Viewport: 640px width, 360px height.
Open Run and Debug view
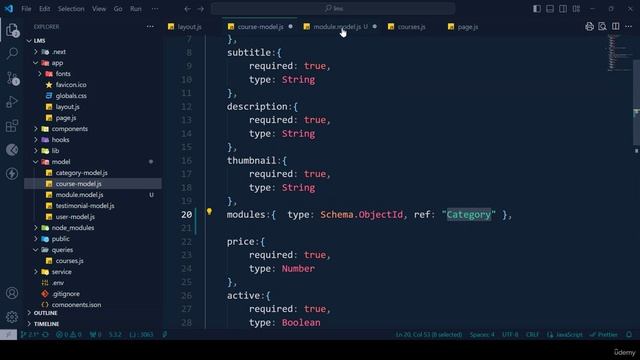pos(12,102)
